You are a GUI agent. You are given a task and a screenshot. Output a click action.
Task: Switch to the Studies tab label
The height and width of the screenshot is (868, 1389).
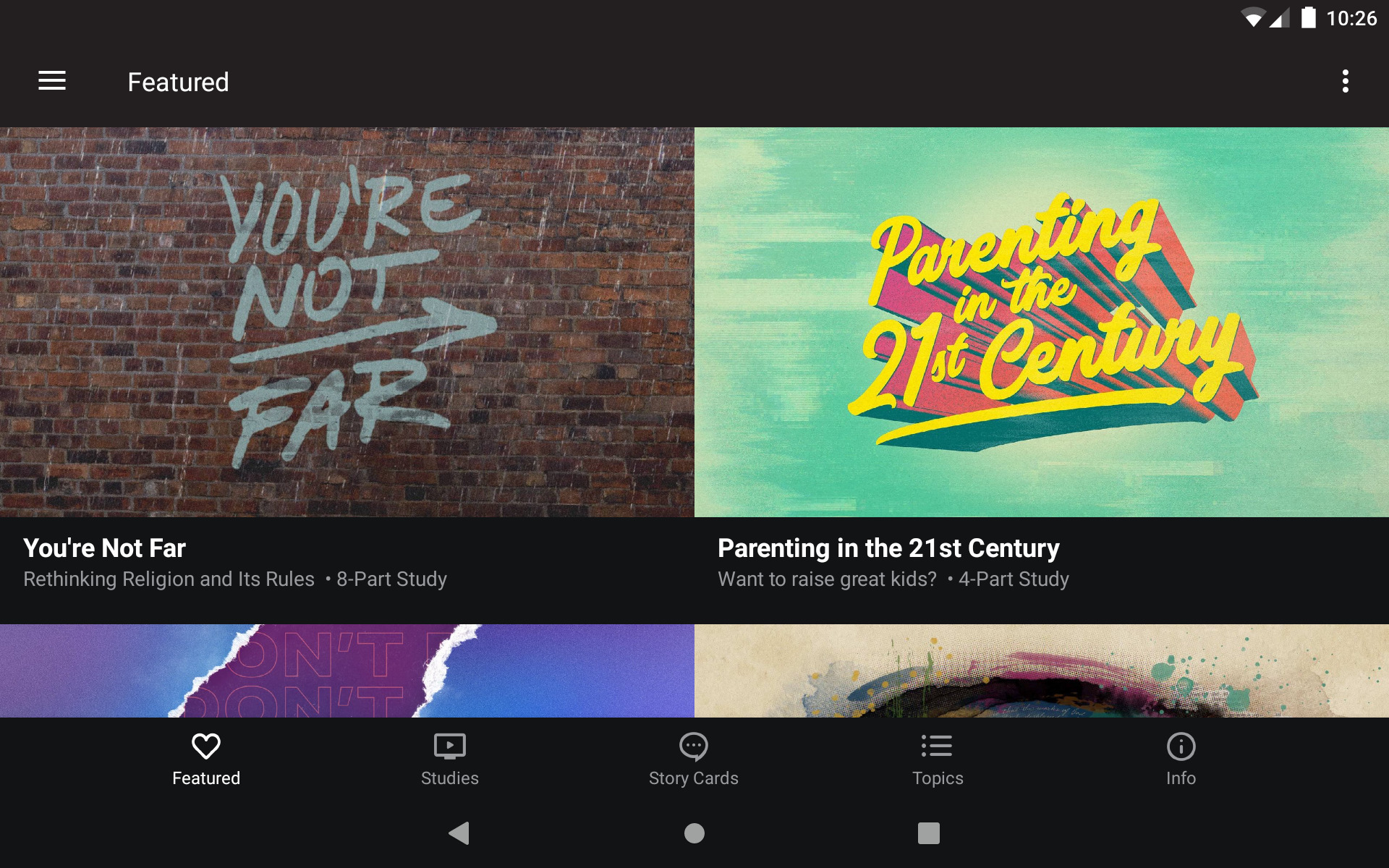[x=449, y=778]
